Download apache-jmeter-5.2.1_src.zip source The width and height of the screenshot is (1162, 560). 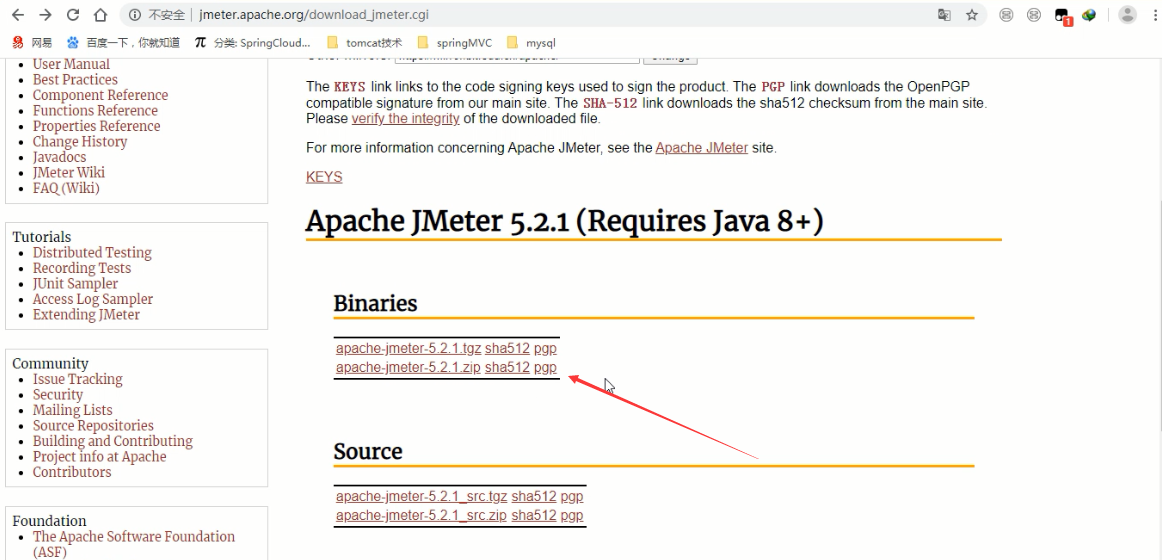click(421, 516)
